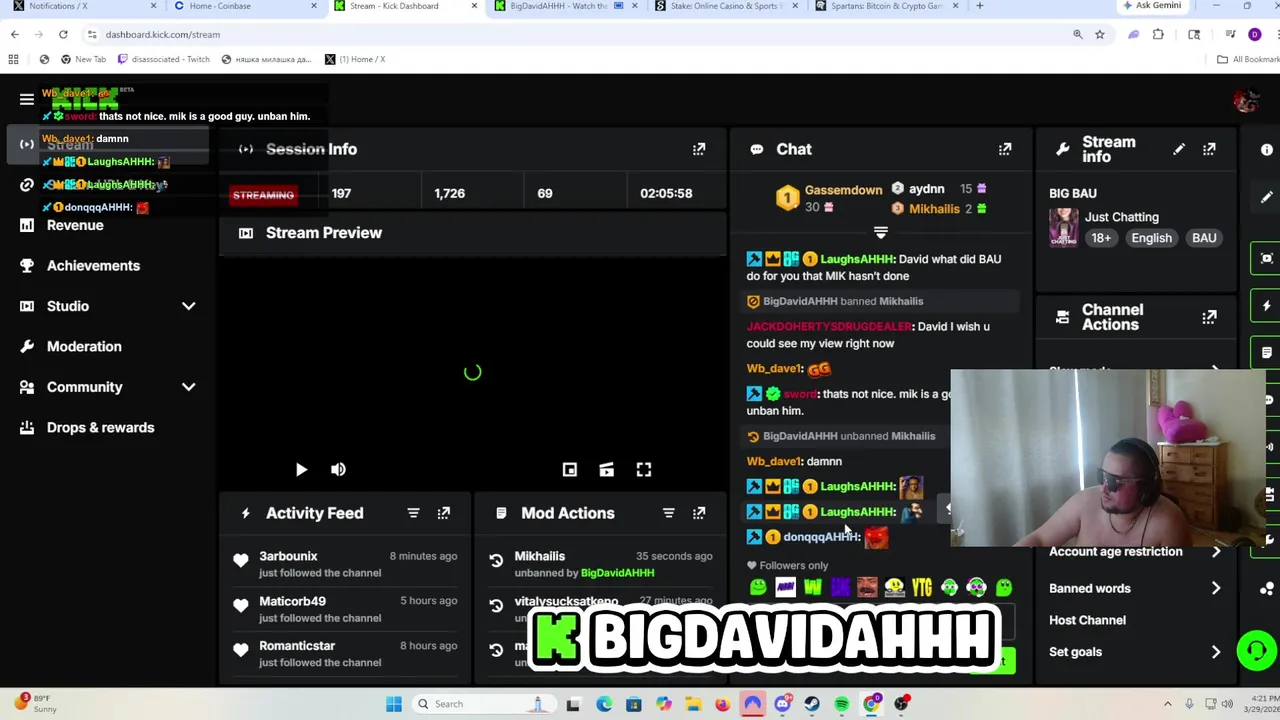This screenshot has width=1280, height=720.
Task: Mute the stream preview volume
Action: 338,469
